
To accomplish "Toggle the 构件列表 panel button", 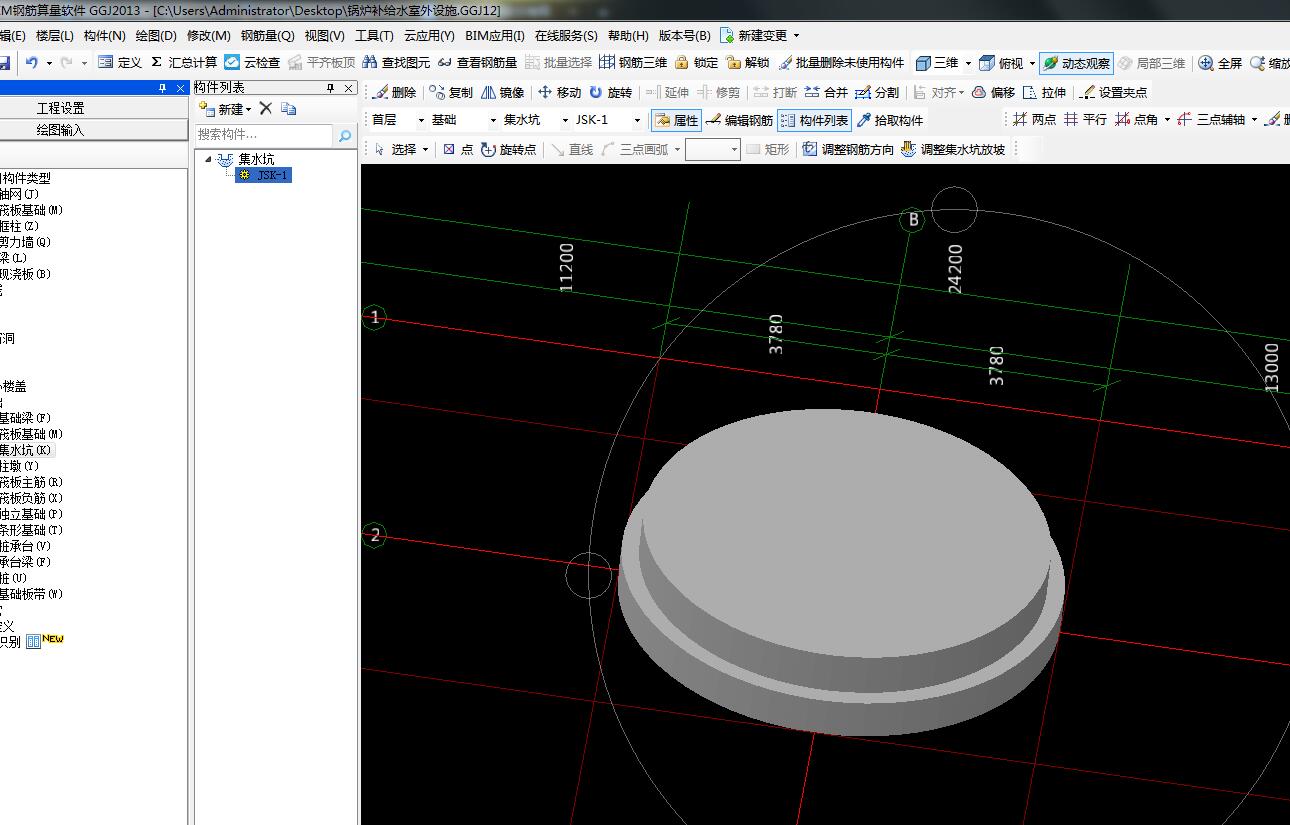I will point(815,120).
